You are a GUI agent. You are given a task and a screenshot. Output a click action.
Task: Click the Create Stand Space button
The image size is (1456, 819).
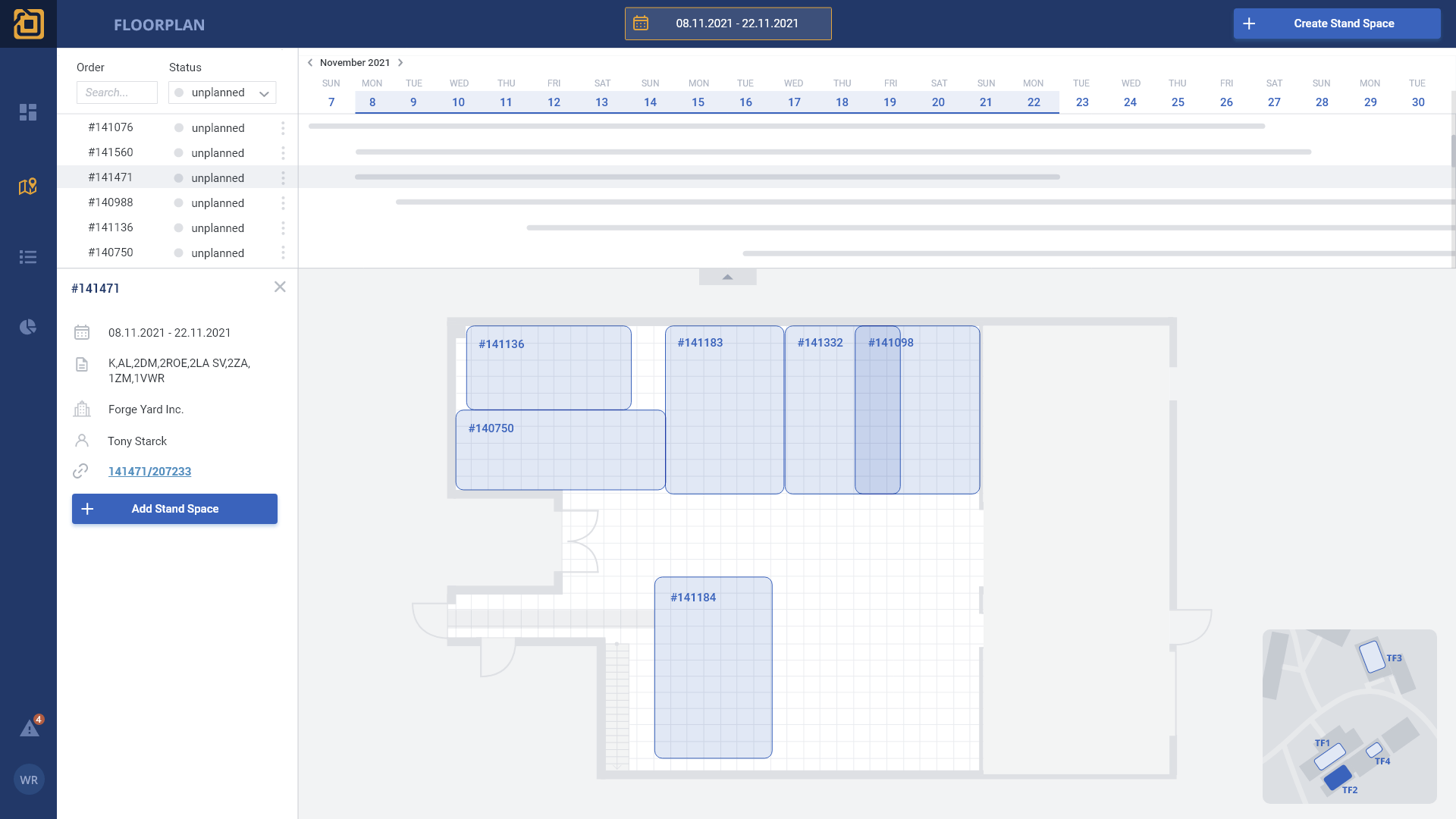(1337, 24)
